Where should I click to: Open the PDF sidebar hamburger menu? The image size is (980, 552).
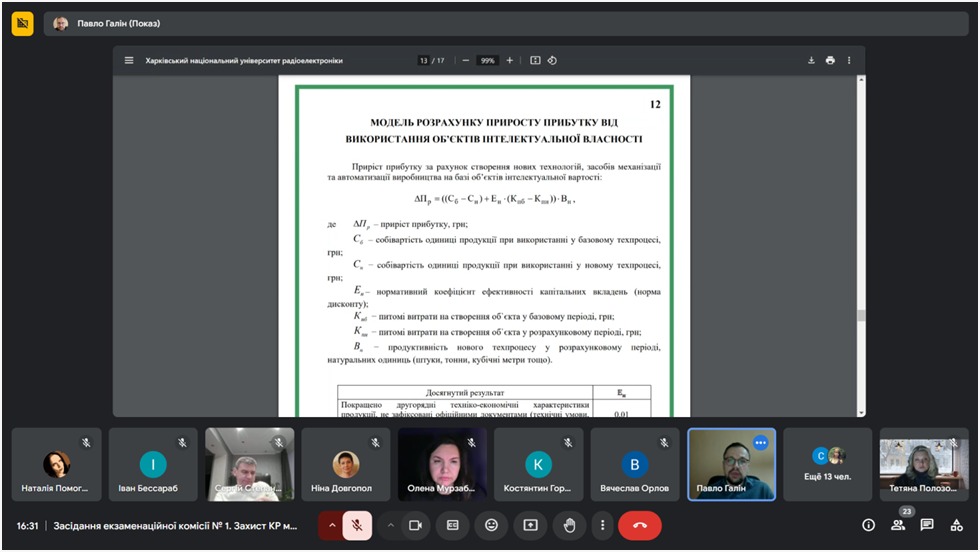tap(128, 60)
